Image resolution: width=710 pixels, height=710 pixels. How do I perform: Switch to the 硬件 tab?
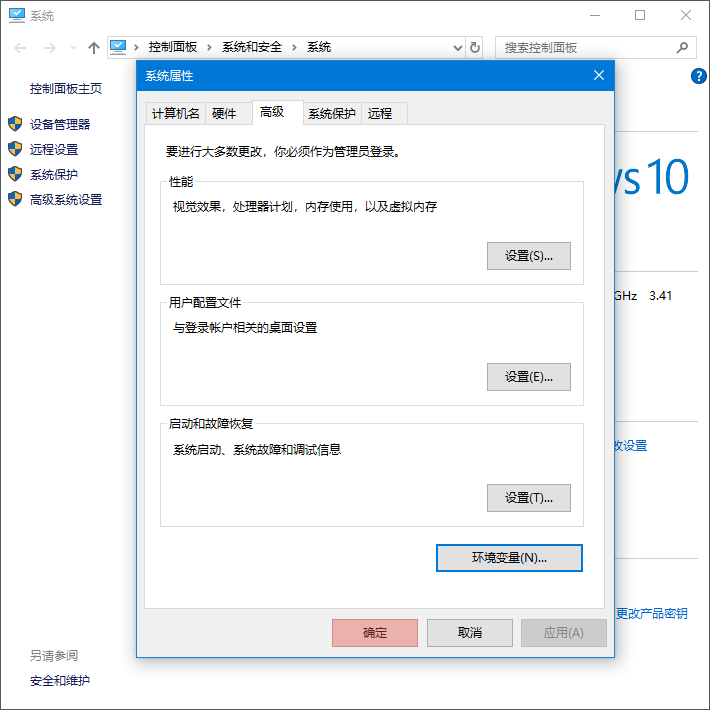229,113
